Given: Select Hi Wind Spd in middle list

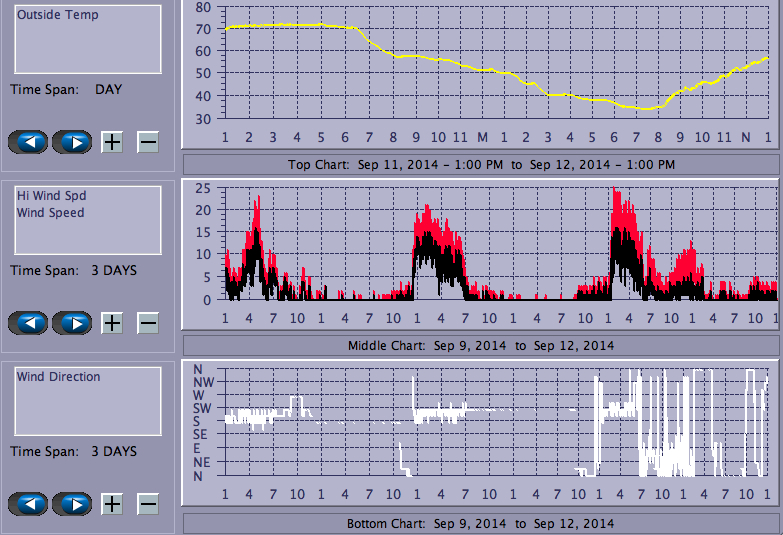Looking at the screenshot, I should (x=51, y=196).
